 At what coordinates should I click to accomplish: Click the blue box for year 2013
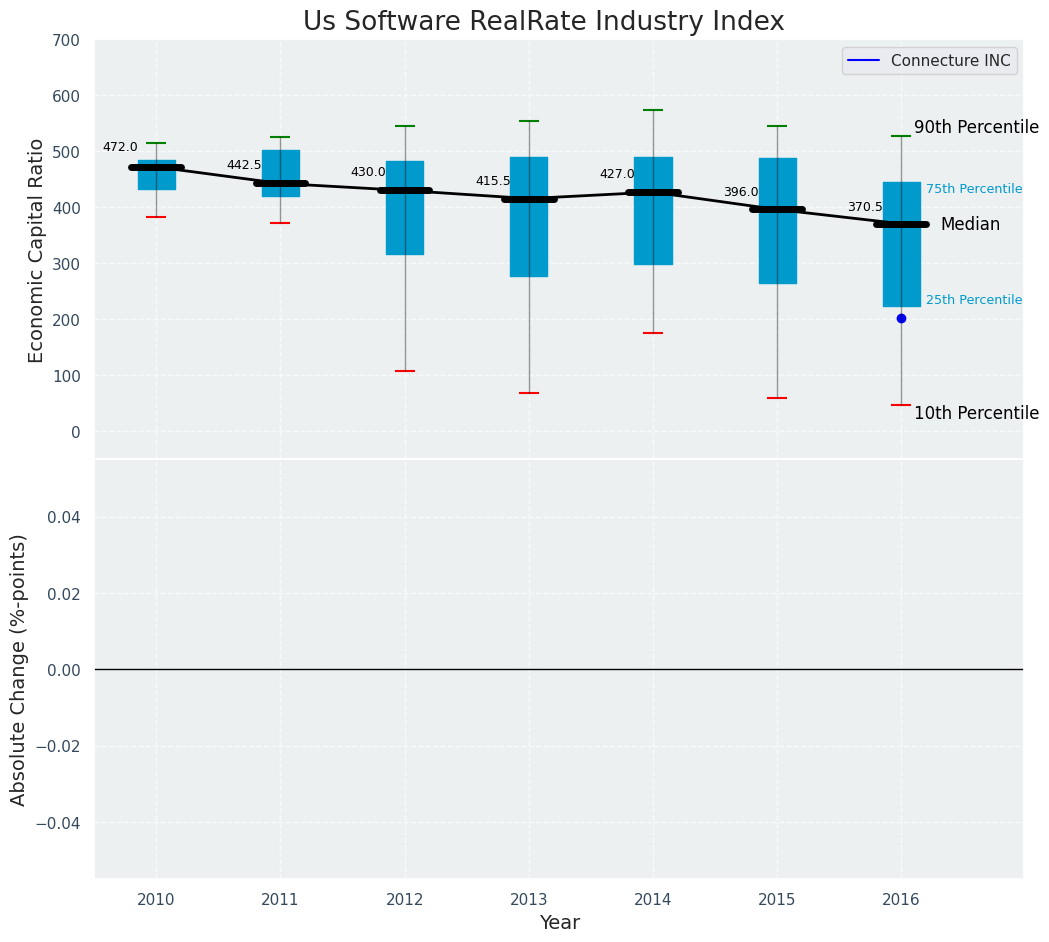(x=529, y=217)
